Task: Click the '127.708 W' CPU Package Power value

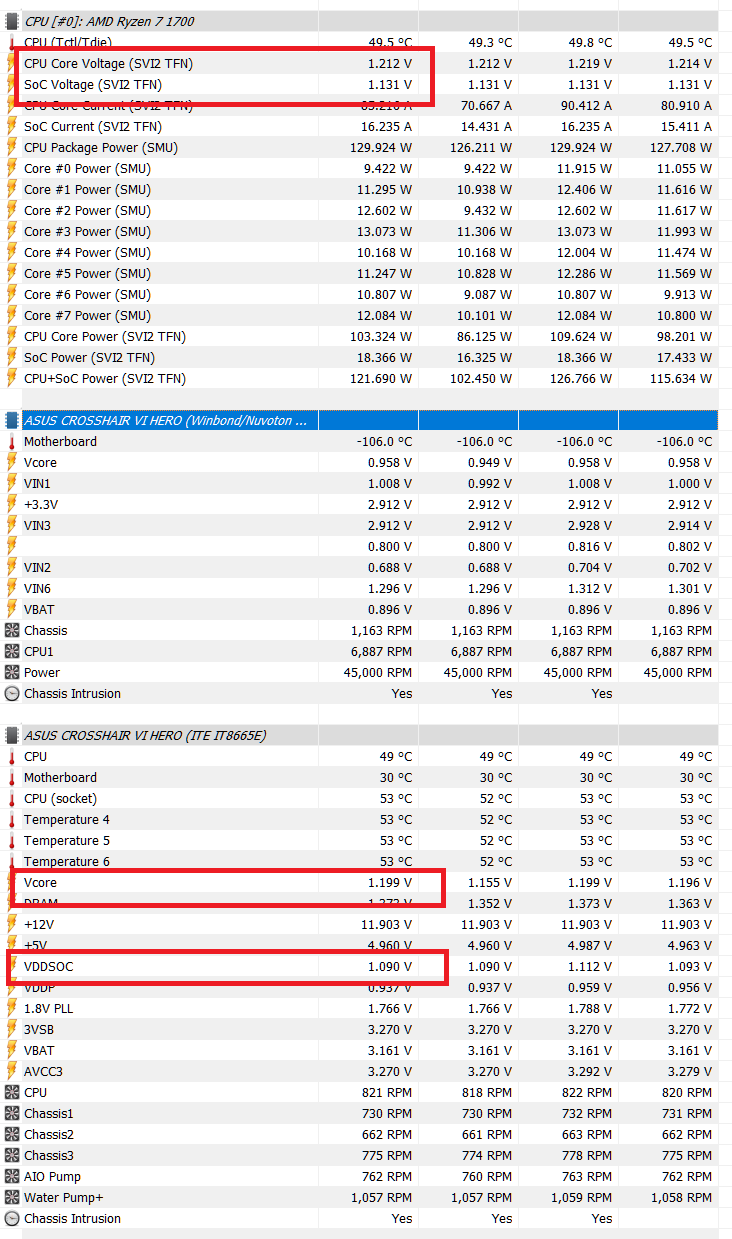Action: click(x=681, y=147)
